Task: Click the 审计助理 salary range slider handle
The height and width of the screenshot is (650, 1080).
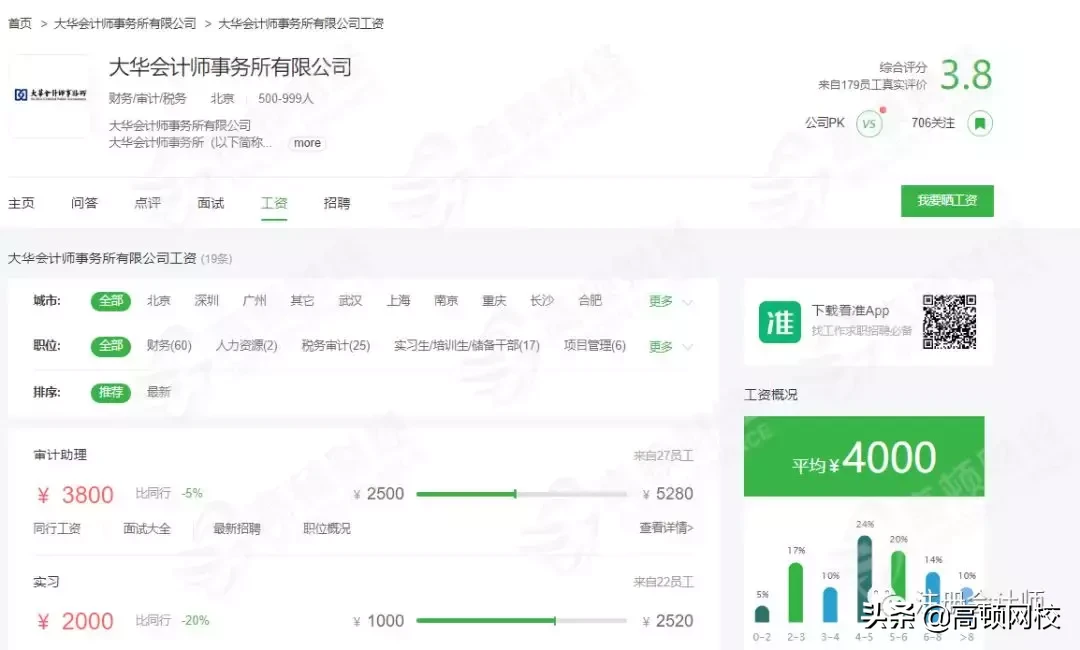Action: [x=516, y=494]
